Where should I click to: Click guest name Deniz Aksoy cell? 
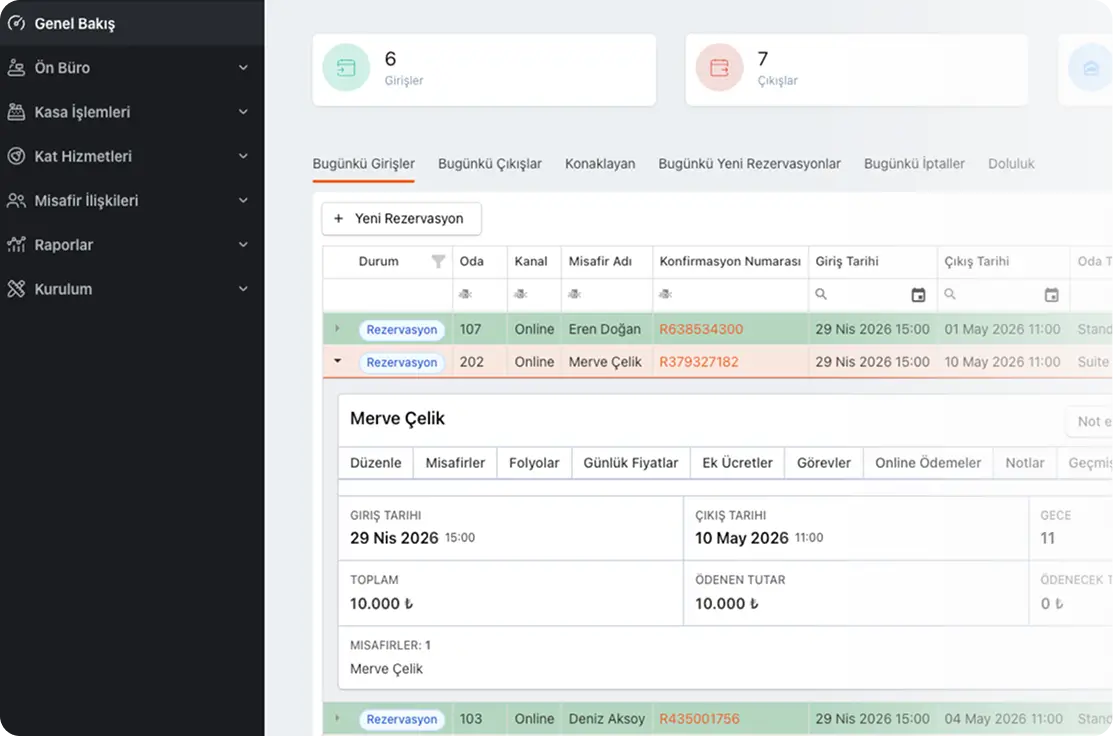[607, 719]
